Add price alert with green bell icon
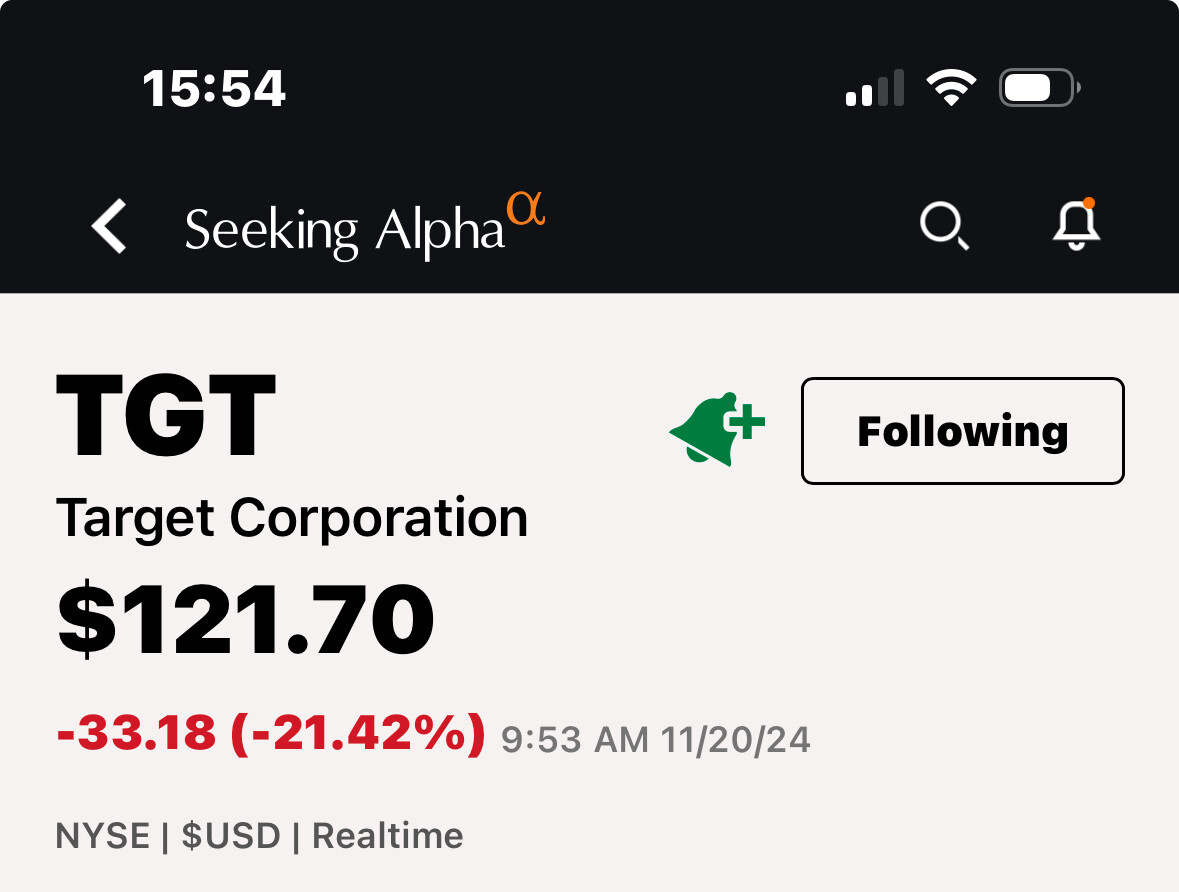 point(717,429)
